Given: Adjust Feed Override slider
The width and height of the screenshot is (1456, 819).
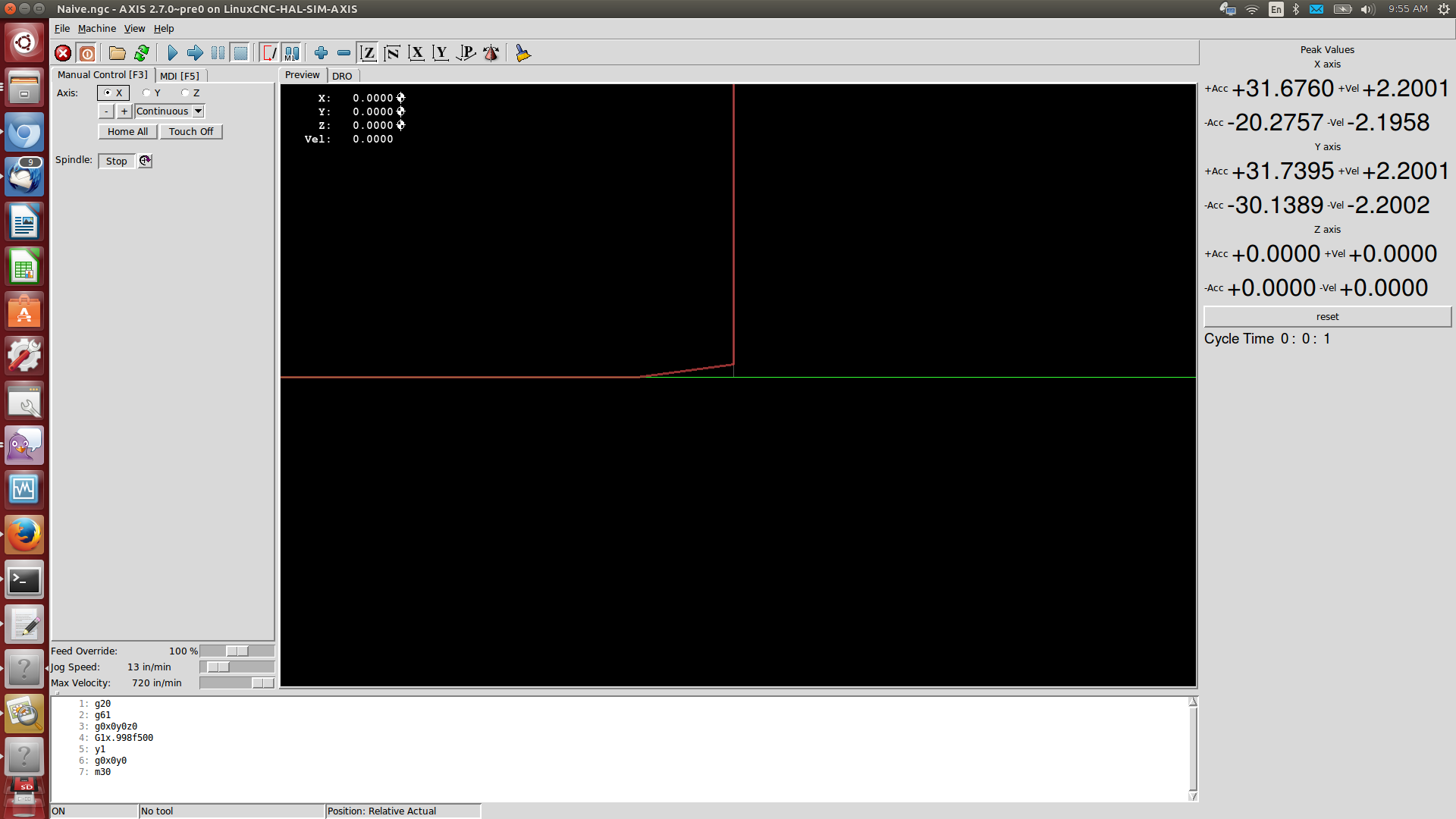Looking at the screenshot, I should 237,651.
